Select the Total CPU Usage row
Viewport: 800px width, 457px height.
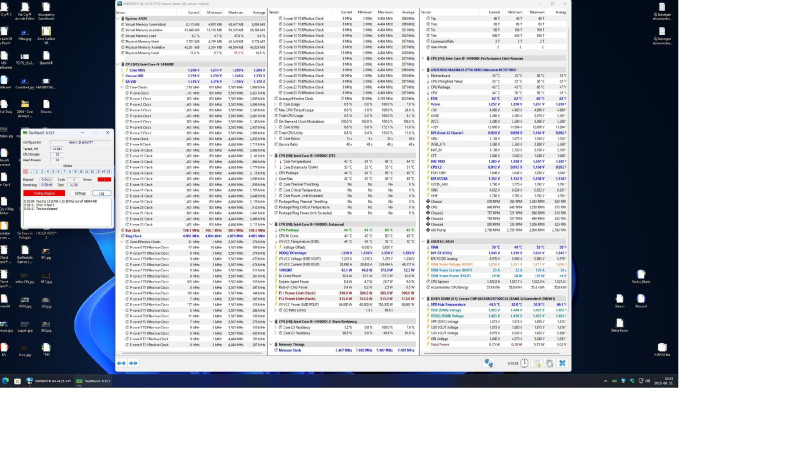point(343,116)
